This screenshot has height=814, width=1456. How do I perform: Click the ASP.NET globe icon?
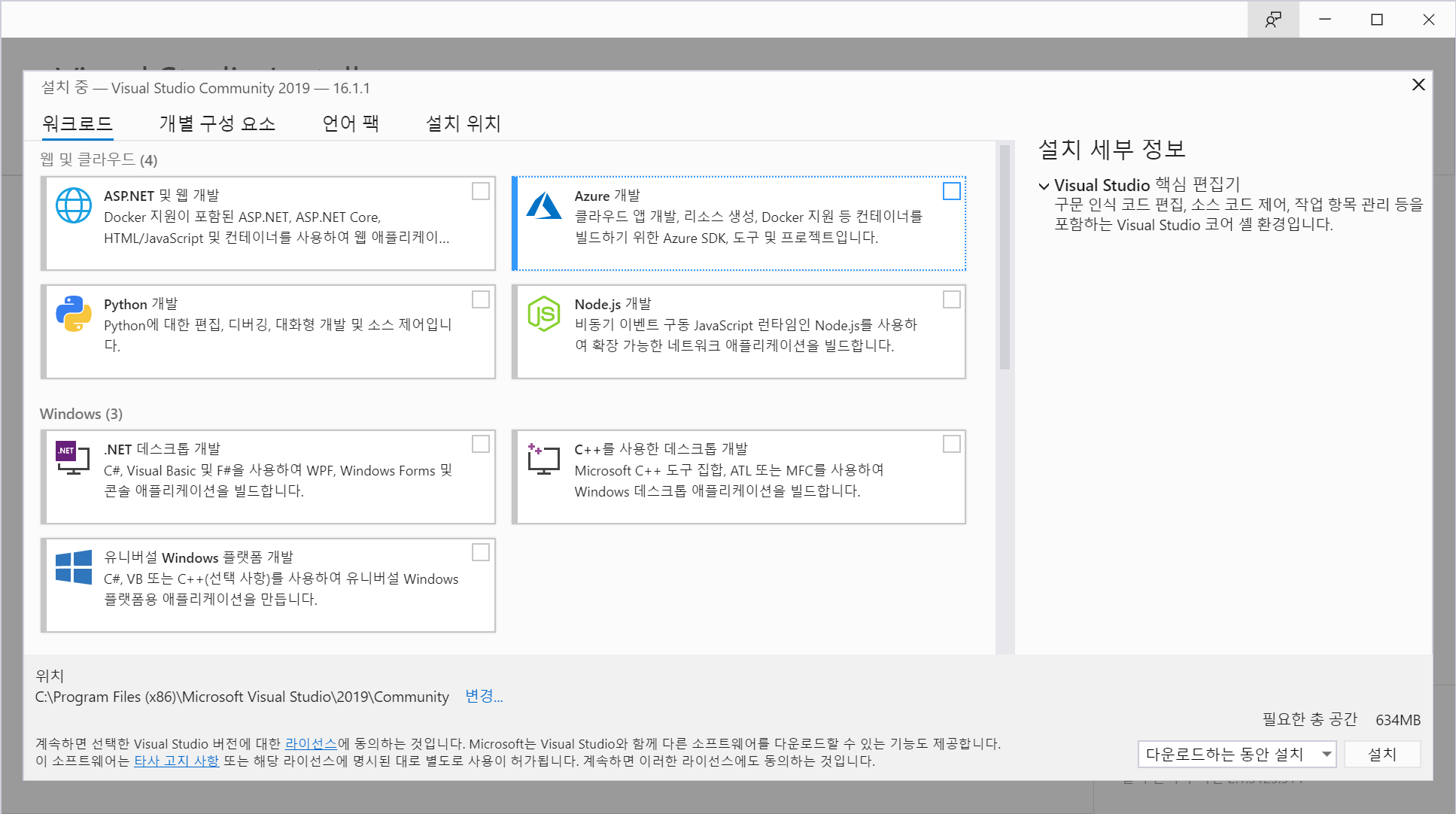[74, 205]
